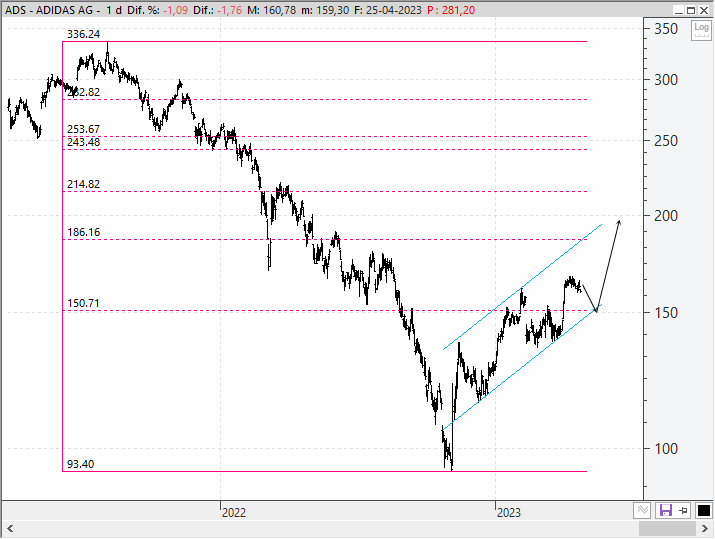Minimize the ADIDAS chart window
Screen dimensions: 715x539
[679, 10]
